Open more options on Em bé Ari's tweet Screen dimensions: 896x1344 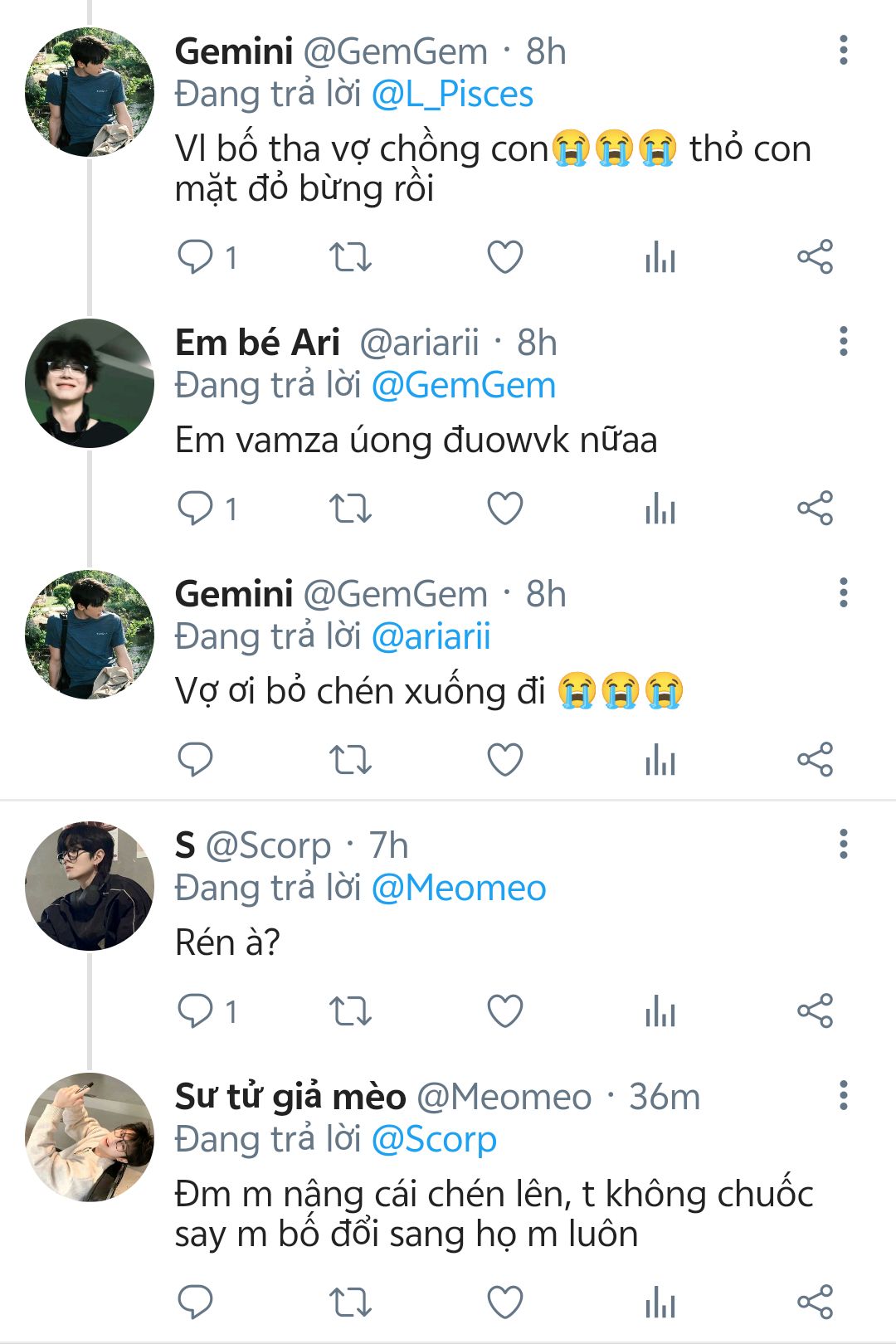click(x=843, y=342)
